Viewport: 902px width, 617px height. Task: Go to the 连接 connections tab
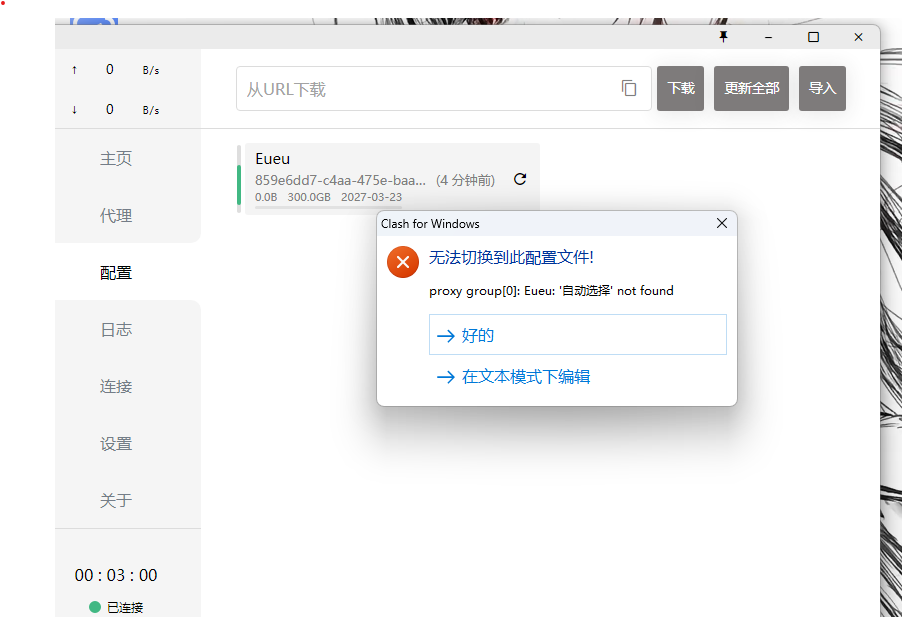[116, 387]
